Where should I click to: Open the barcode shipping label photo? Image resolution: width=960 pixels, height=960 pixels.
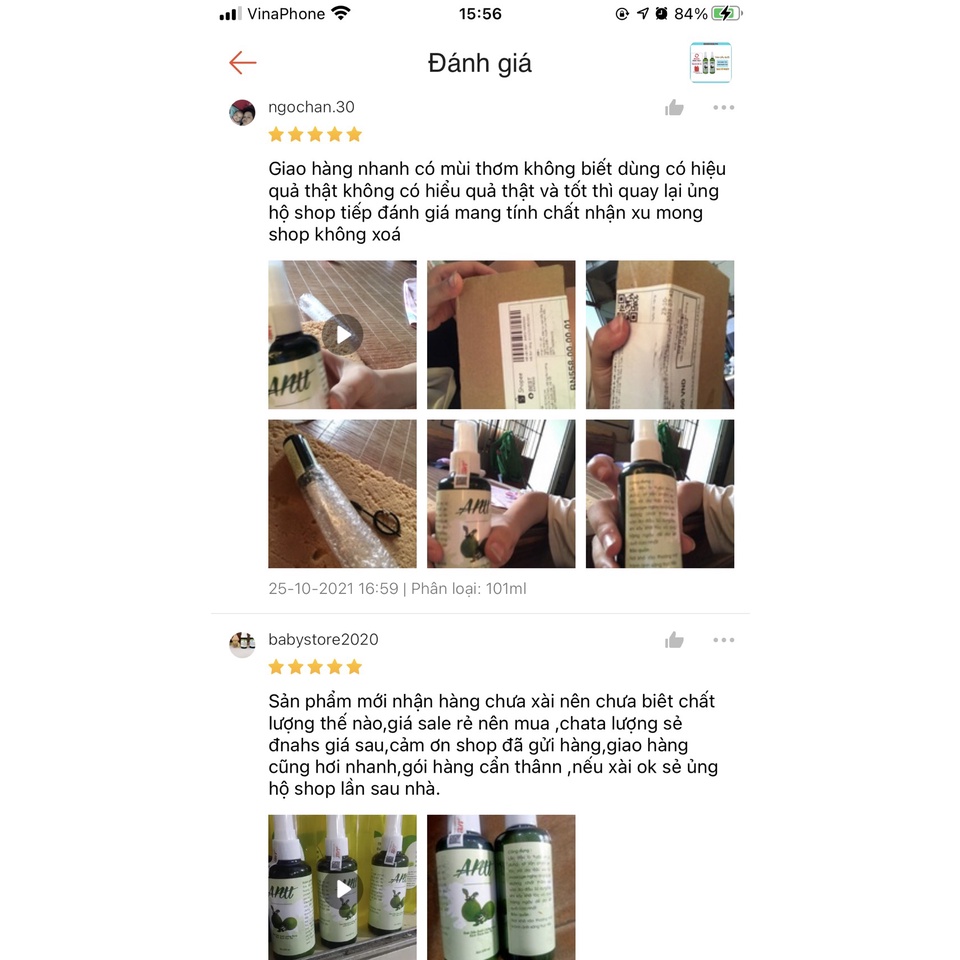501,335
